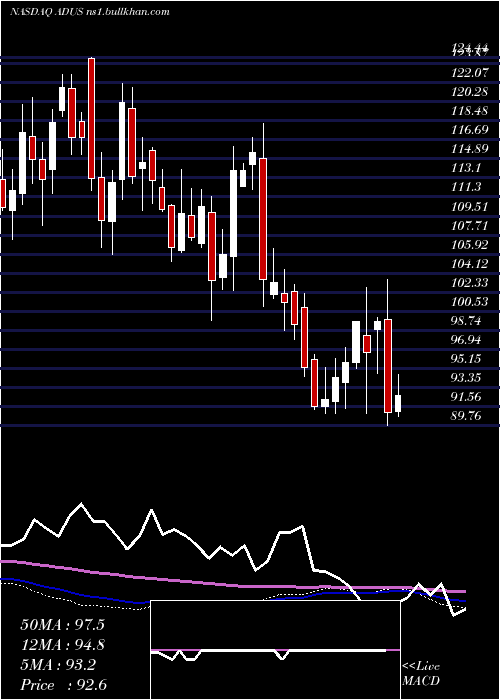The image size is (500, 700).
Task: Click the 5MA : 93.2 readout
Action: coord(58,665)
